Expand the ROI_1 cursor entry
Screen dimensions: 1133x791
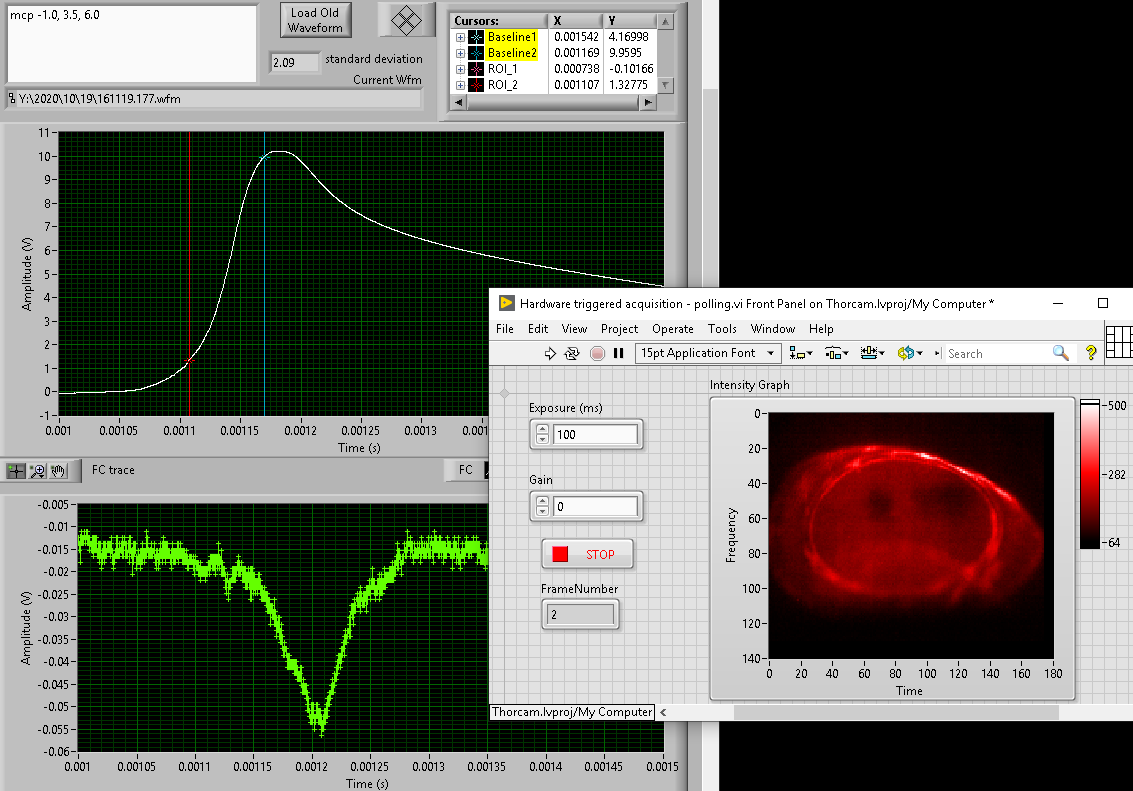coord(460,69)
